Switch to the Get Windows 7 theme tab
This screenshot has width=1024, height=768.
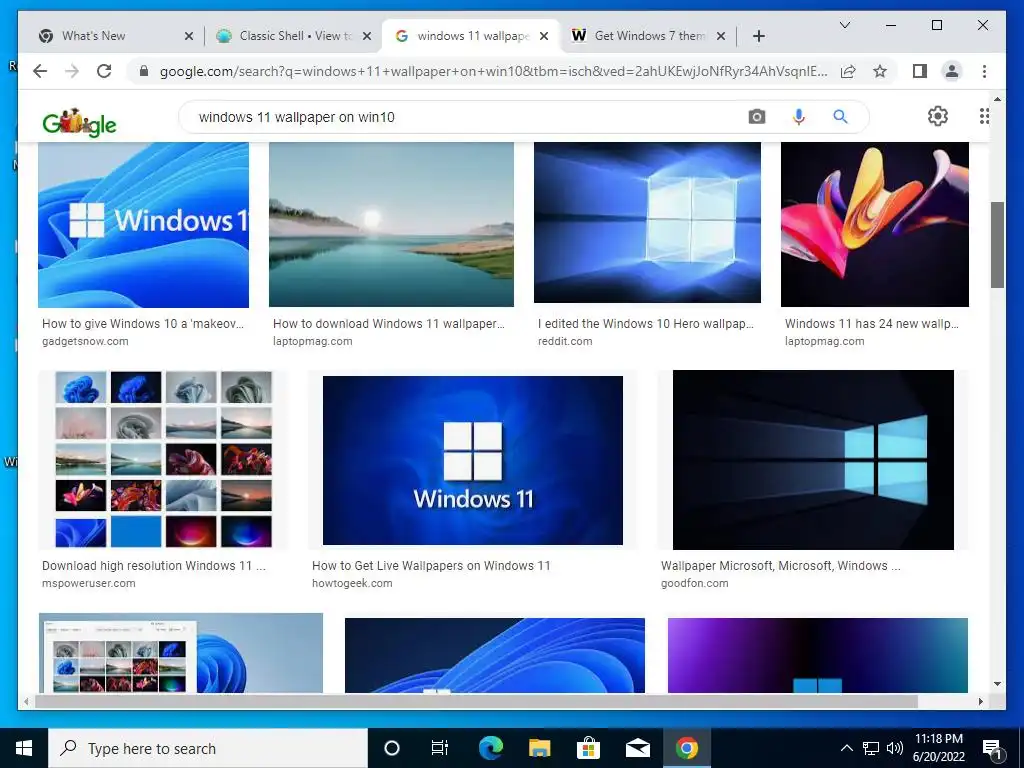point(648,36)
